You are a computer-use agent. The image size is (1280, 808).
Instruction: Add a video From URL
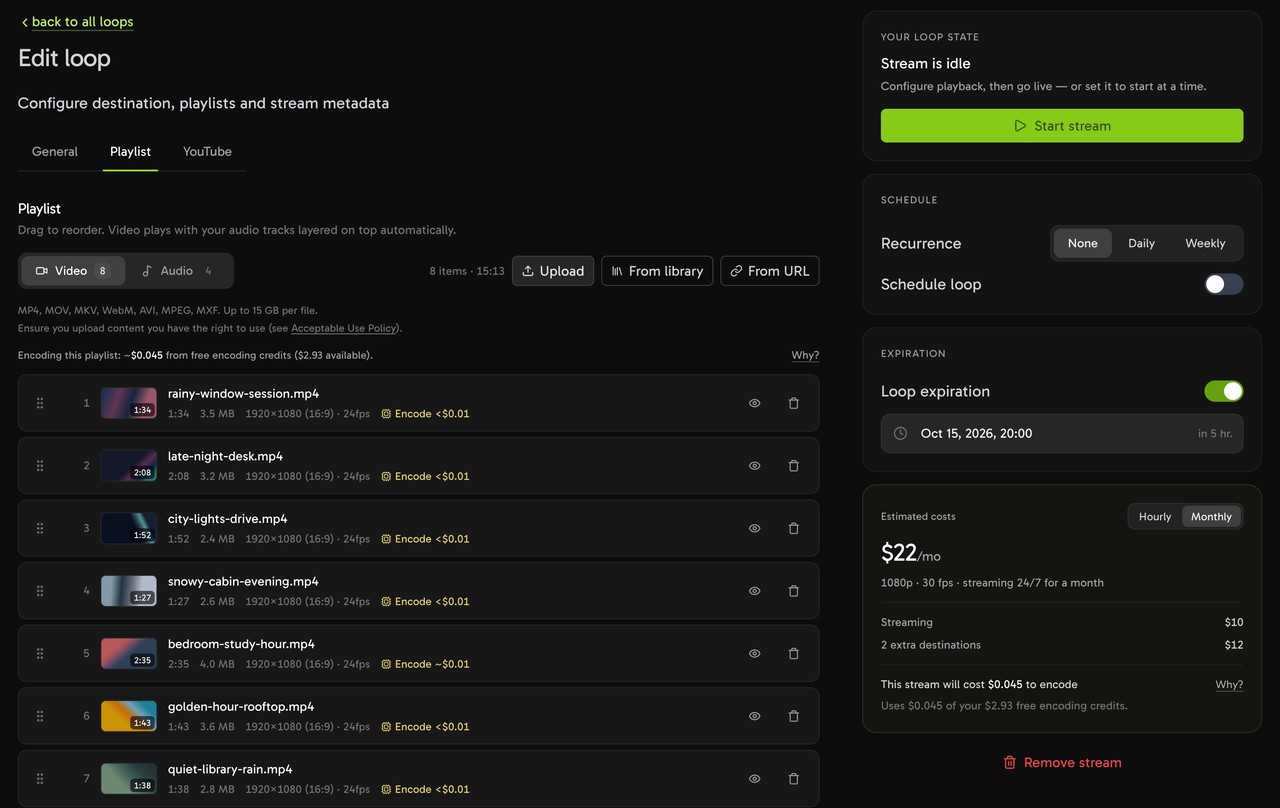770,271
